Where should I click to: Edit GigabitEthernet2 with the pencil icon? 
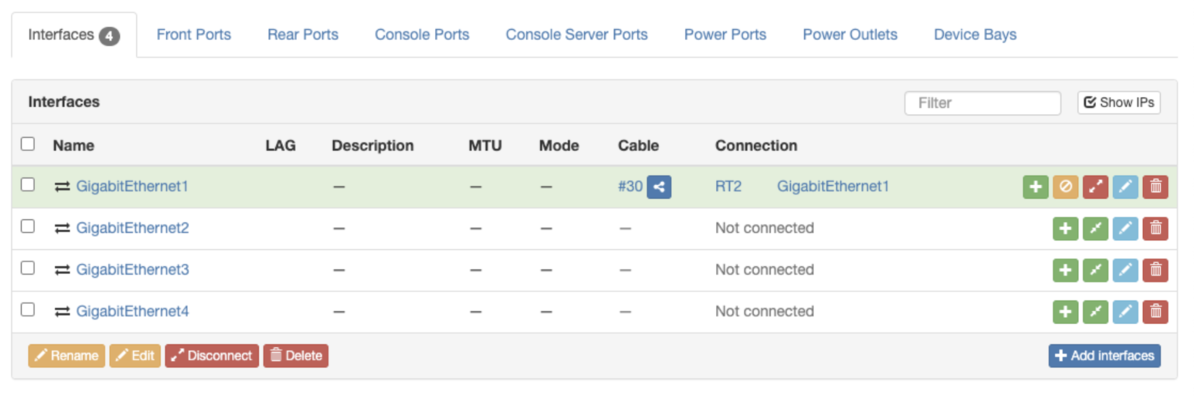coord(1126,228)
